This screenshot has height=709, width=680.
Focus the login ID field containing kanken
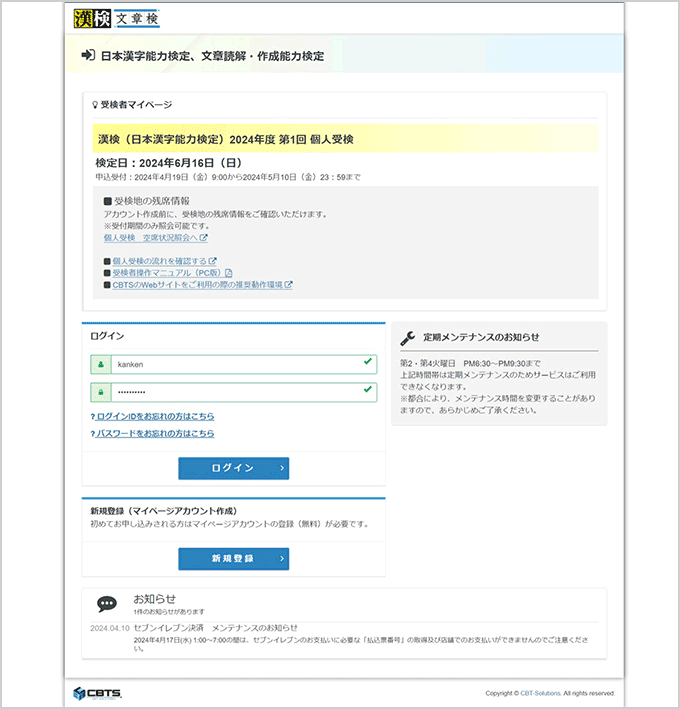click(244, 364)
